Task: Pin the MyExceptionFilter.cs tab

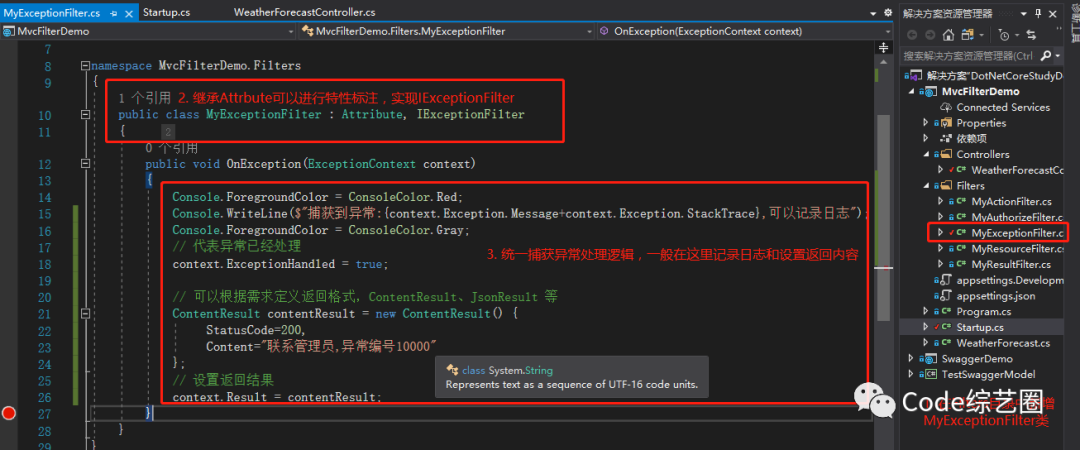Action: pos(114,13)
